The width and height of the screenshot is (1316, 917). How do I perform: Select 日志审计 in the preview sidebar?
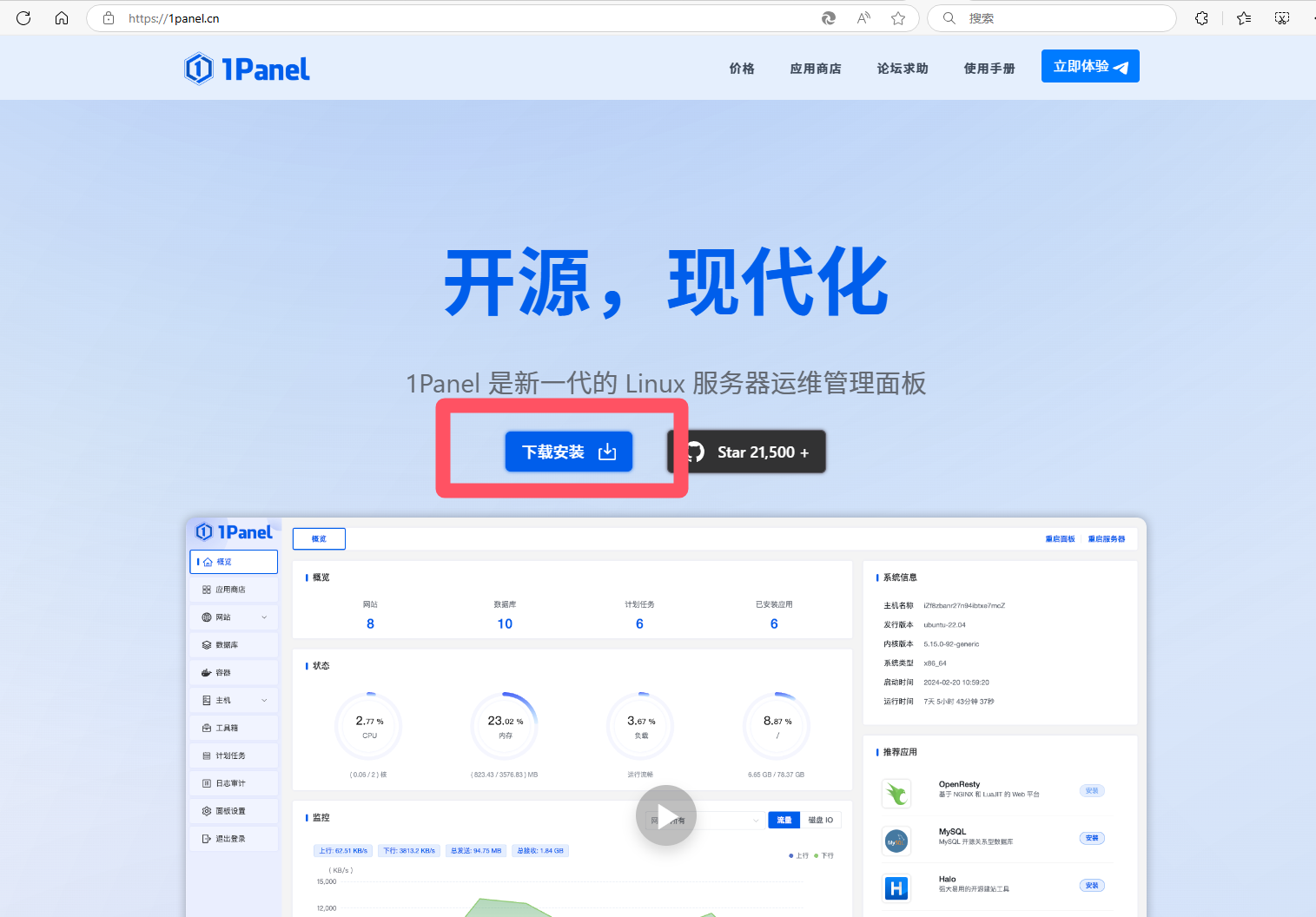(x=234, y=783)
